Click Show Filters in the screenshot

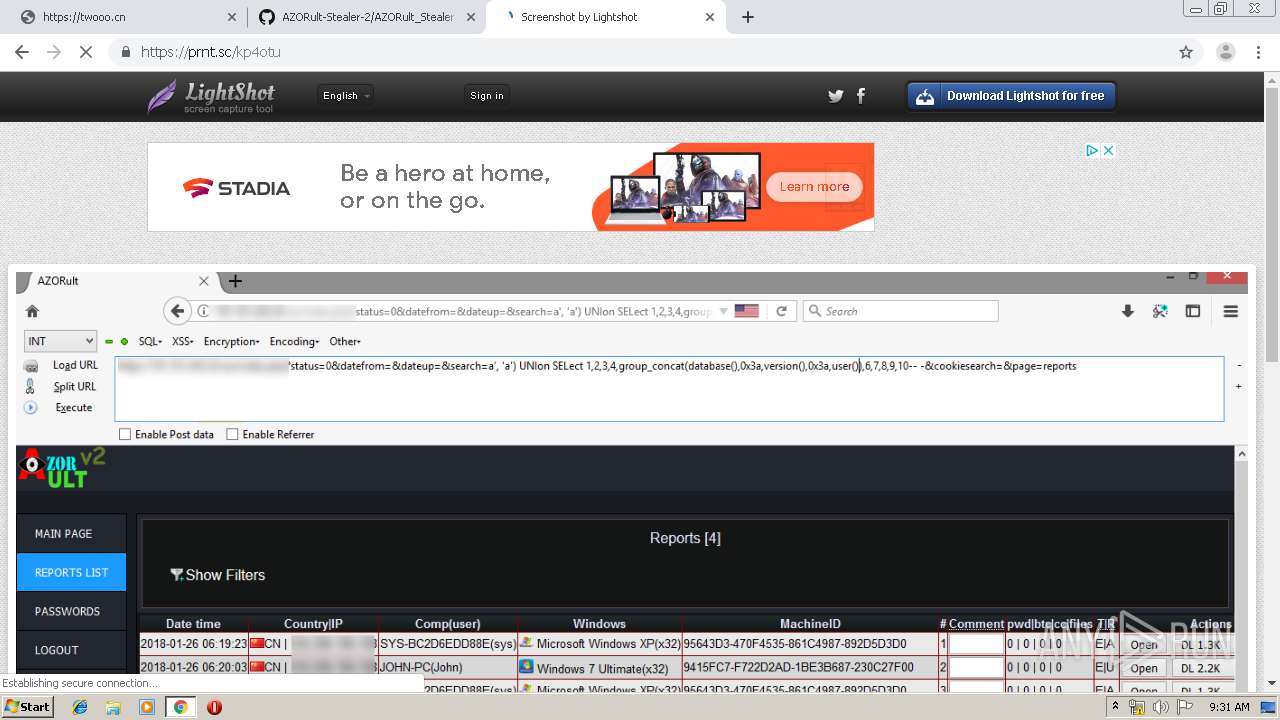coord(218,575)
